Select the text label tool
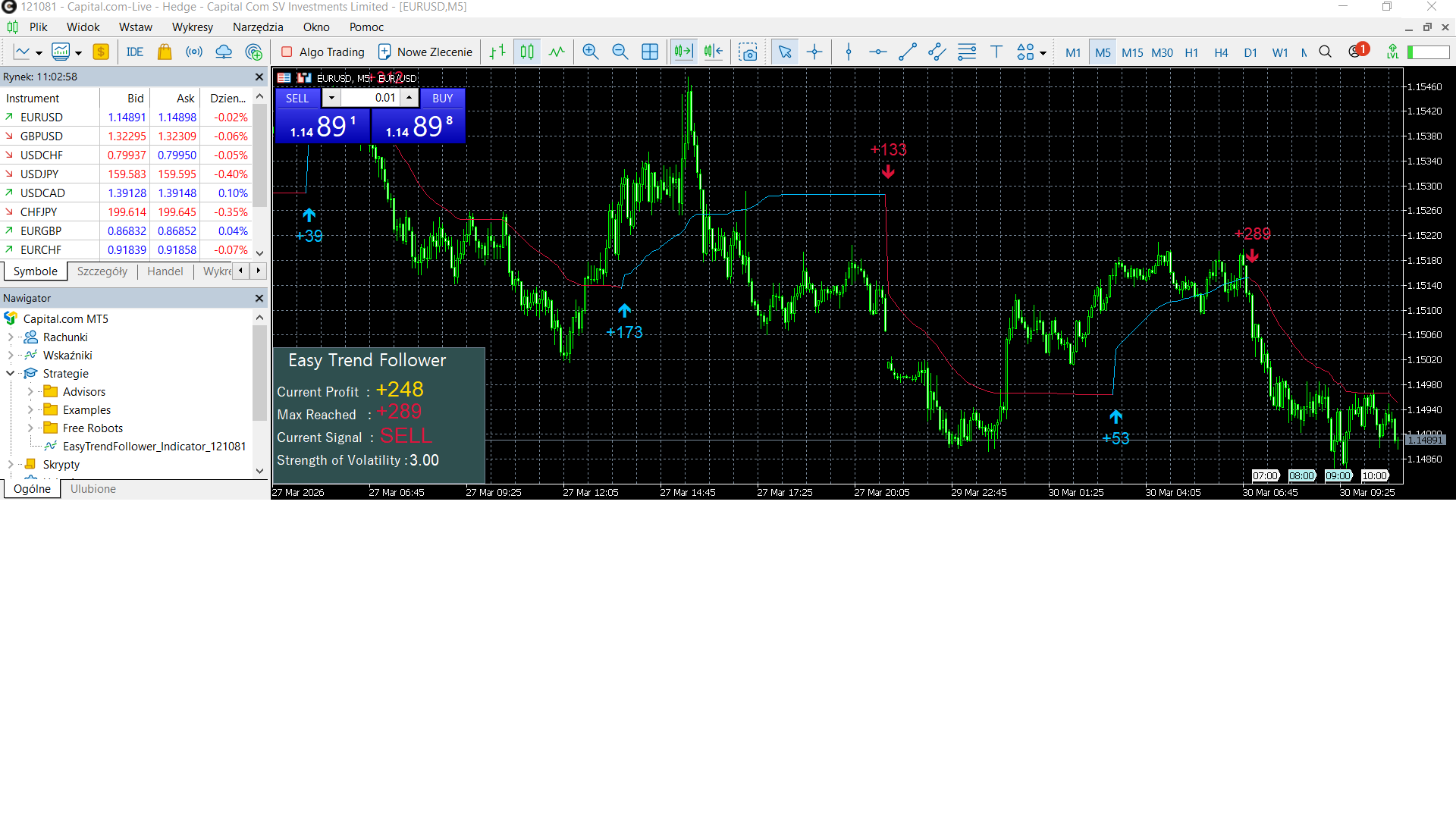The height and width of the screenshot is (834, 1456). [x=996, y=52]
